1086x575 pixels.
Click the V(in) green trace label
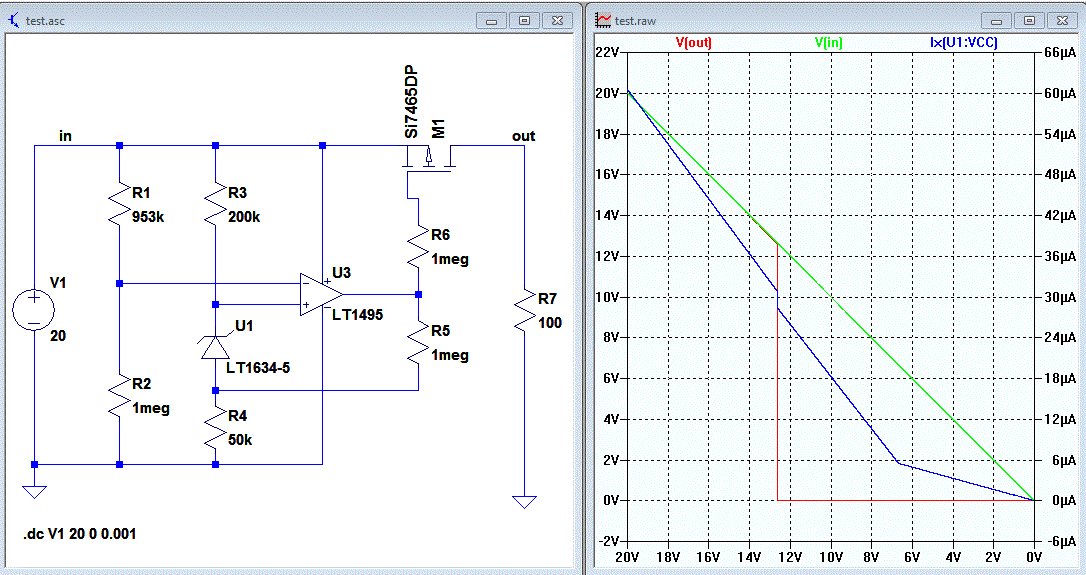[829, 42]
